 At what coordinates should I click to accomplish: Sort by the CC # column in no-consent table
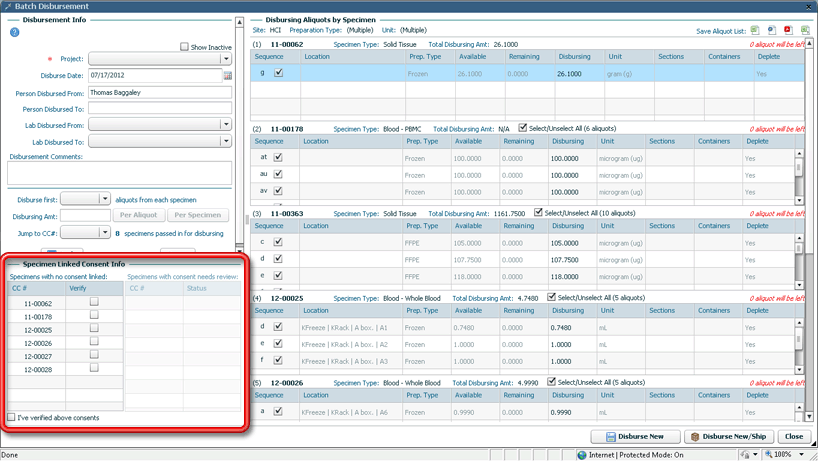click(36, 288)
